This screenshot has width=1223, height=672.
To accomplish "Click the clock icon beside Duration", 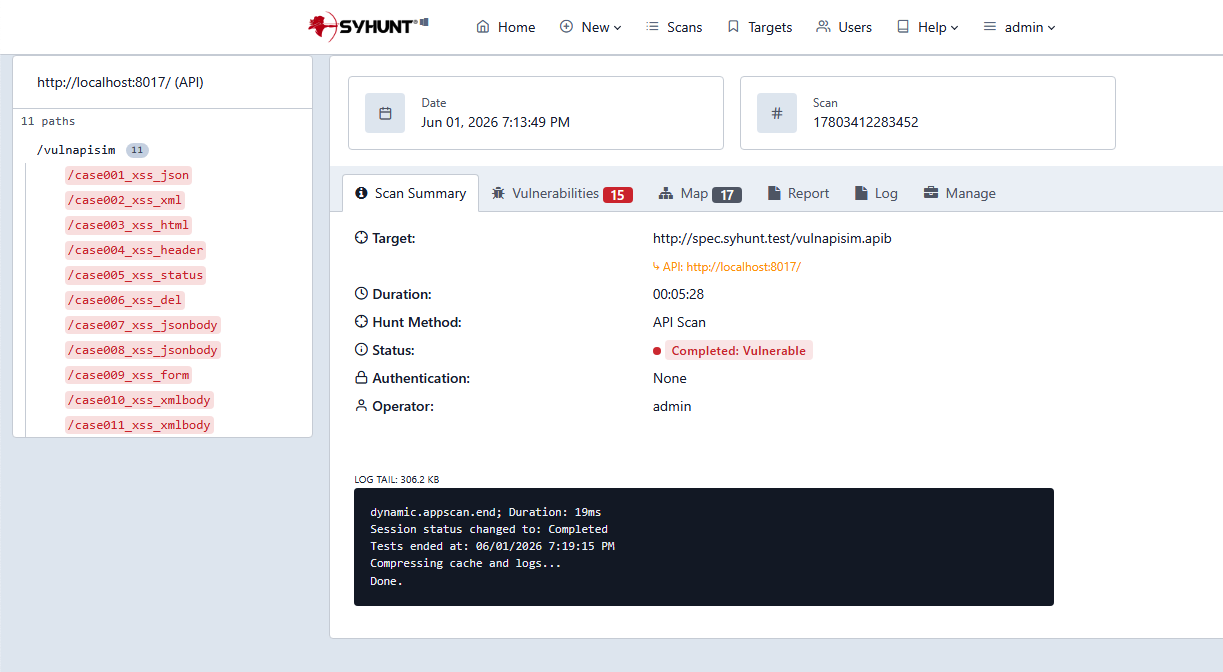I will coord(361,294).
